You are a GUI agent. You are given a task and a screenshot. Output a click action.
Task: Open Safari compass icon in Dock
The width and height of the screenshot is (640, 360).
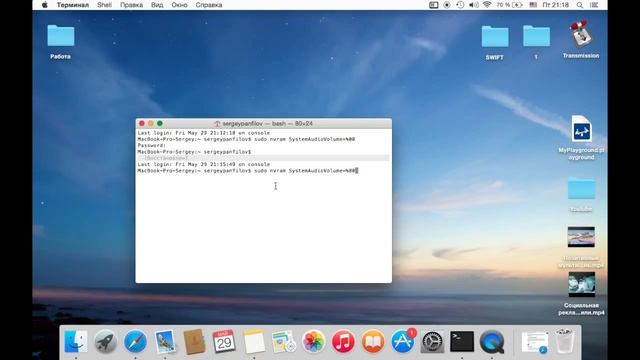135,341
